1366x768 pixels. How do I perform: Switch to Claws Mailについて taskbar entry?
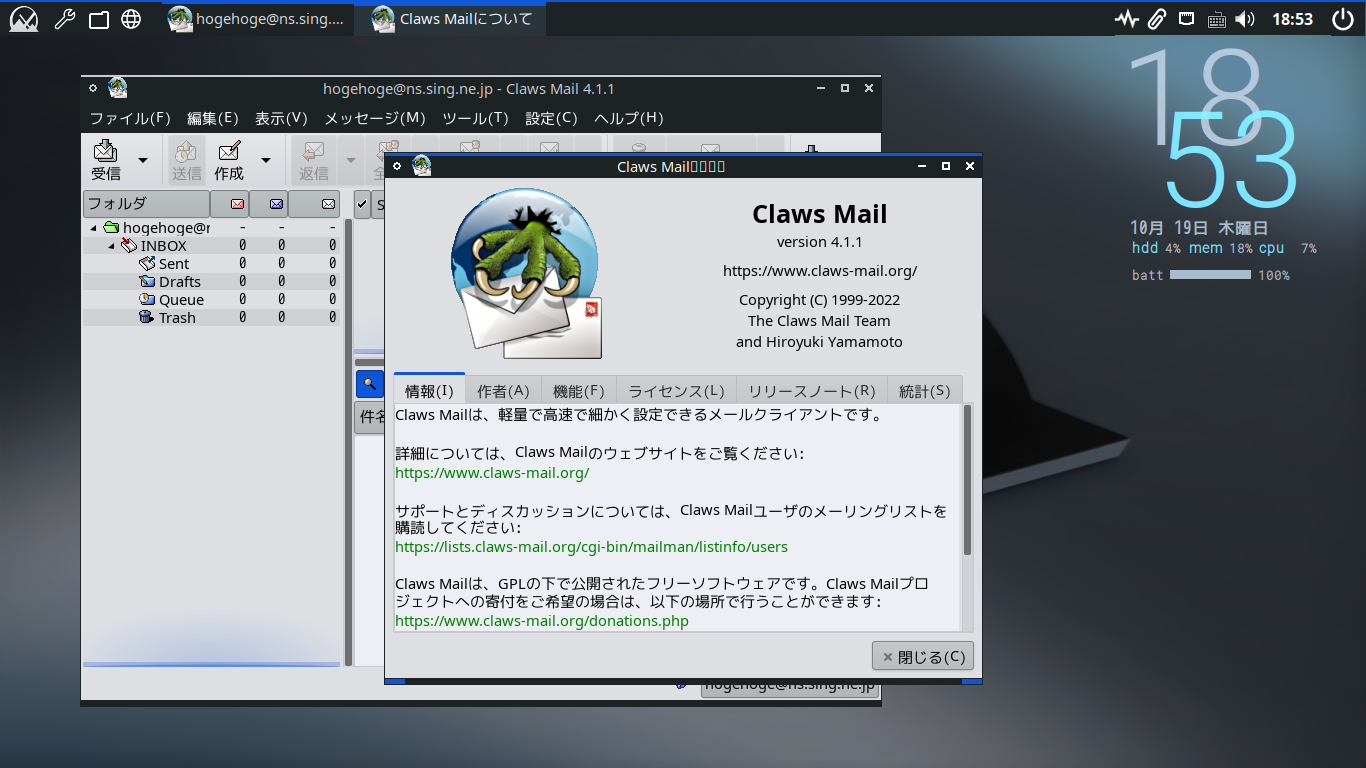(x=452, y=19)
